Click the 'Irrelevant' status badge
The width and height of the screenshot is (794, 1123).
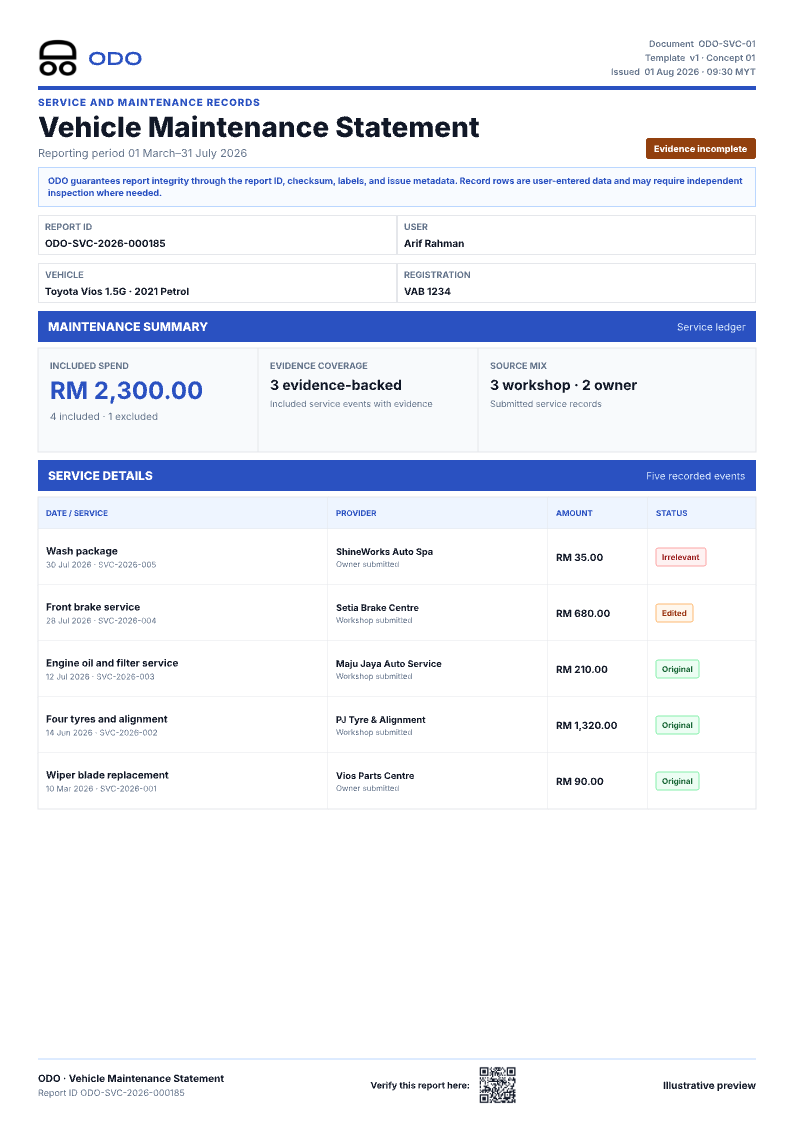pyautogui.click(x=680, y=557)
